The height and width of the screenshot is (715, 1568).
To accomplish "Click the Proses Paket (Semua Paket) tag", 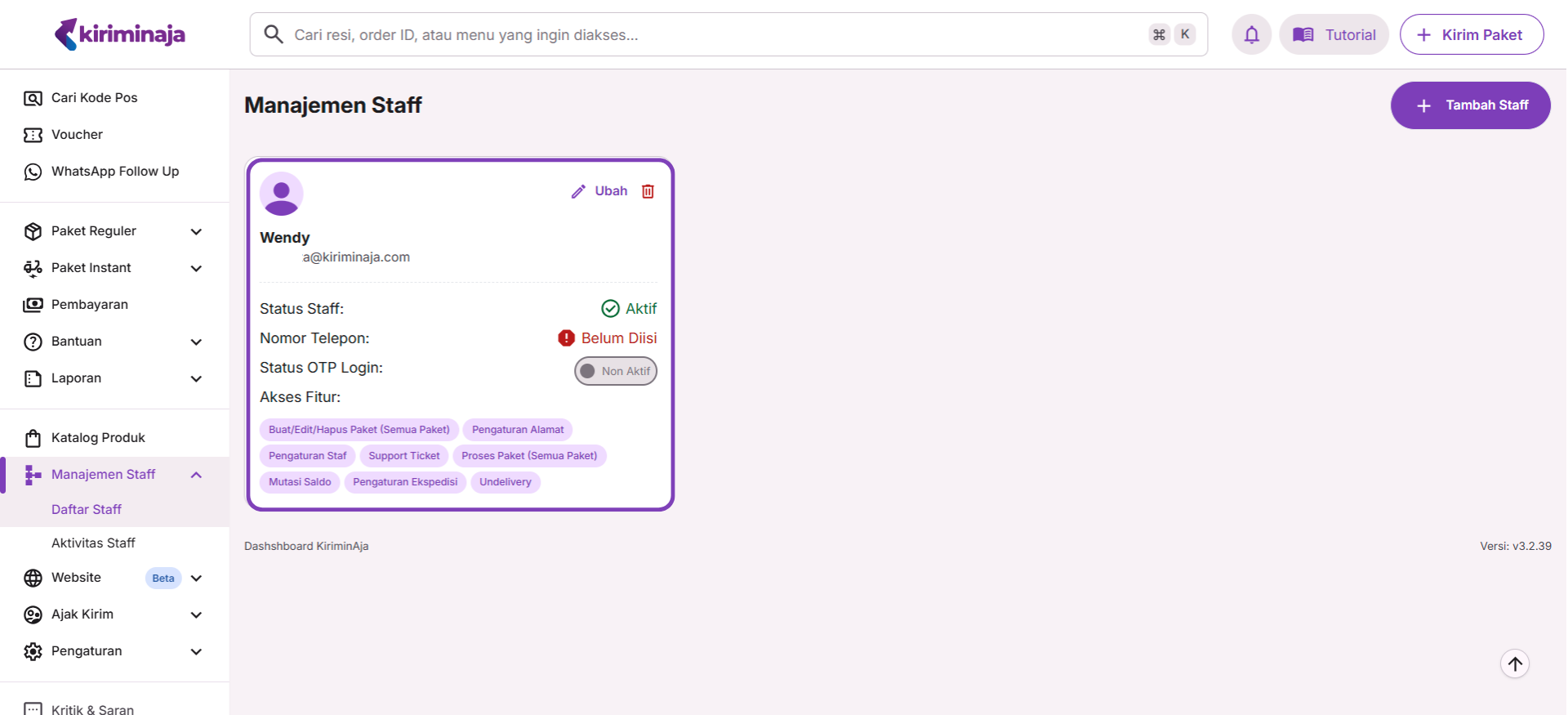I will (529, 456).
